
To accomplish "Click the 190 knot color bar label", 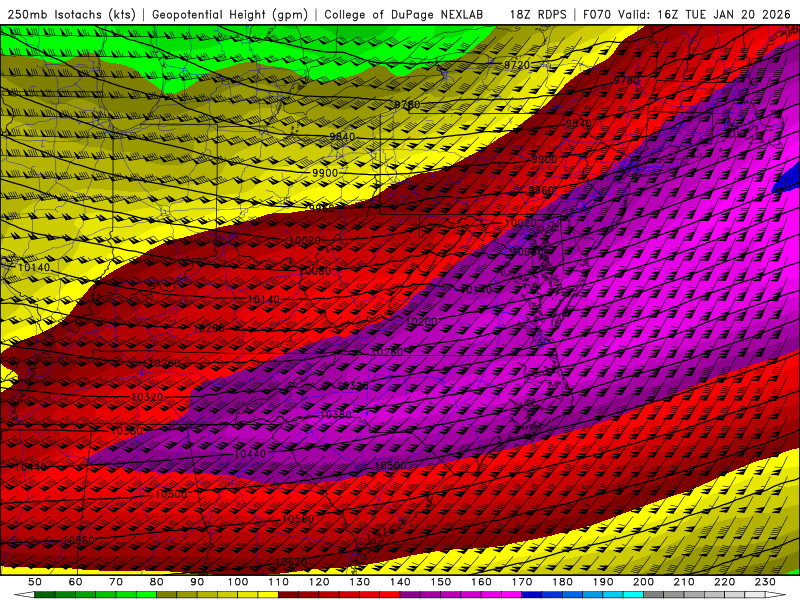I will (x=603, y=582).
